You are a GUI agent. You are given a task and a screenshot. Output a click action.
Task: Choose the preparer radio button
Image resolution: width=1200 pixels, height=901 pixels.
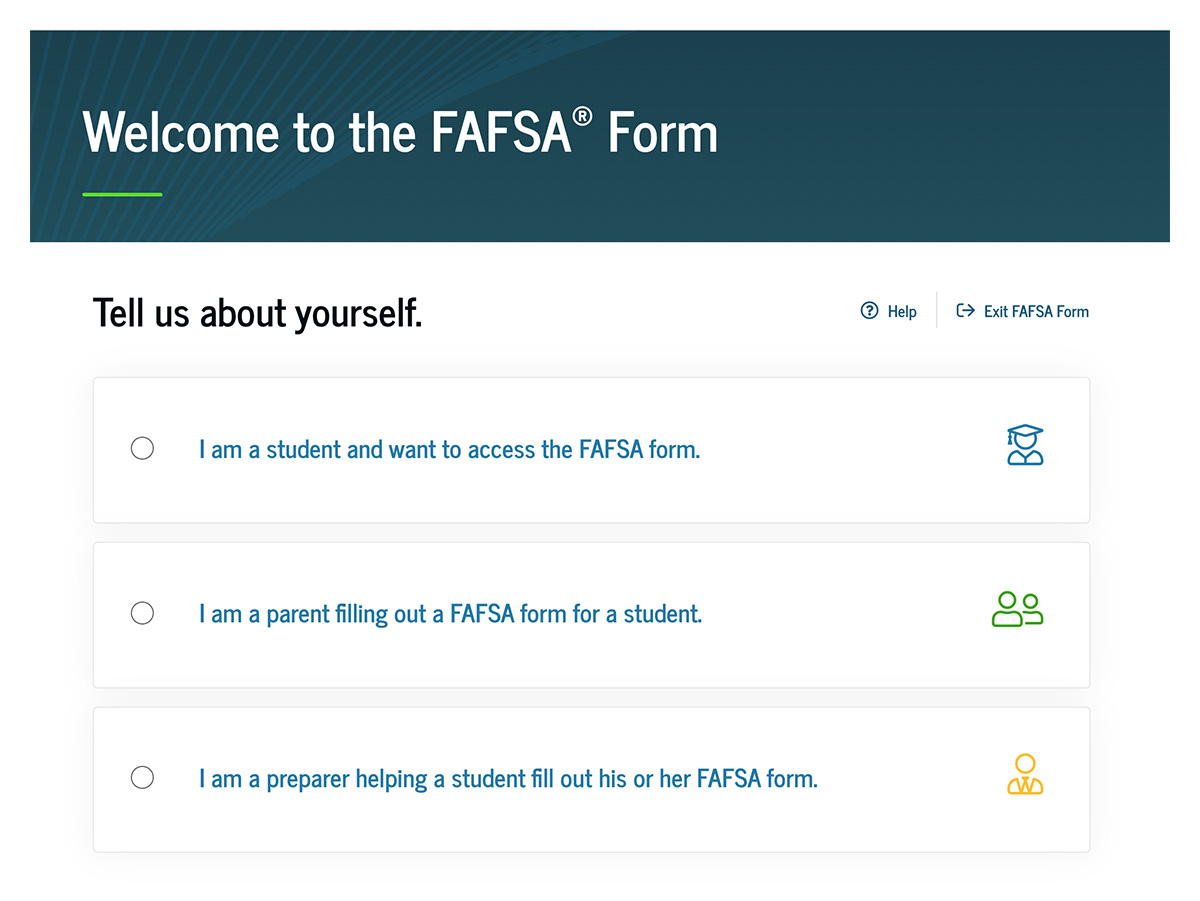[143, 777]
